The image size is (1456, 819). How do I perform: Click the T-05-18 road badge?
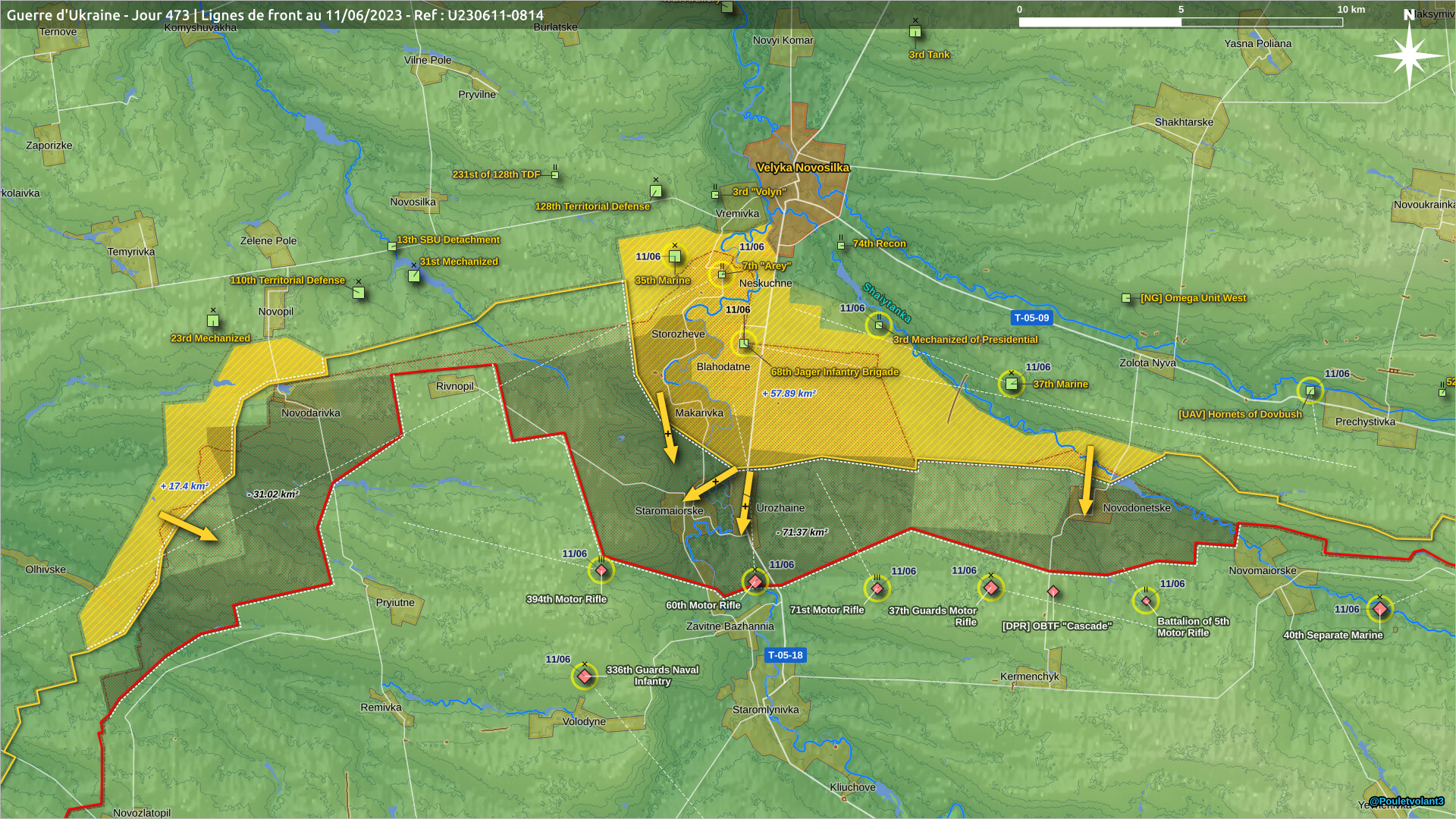point(785,655)
